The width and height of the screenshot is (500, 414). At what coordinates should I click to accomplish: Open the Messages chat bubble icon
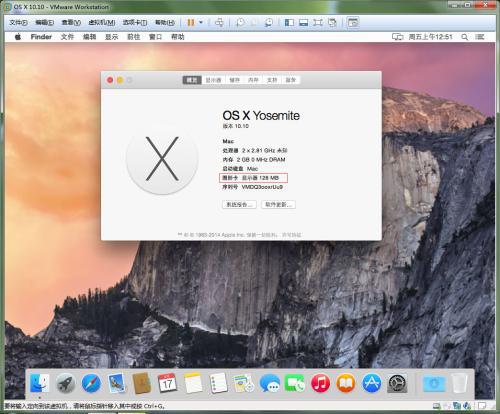[x=270, y=383]
